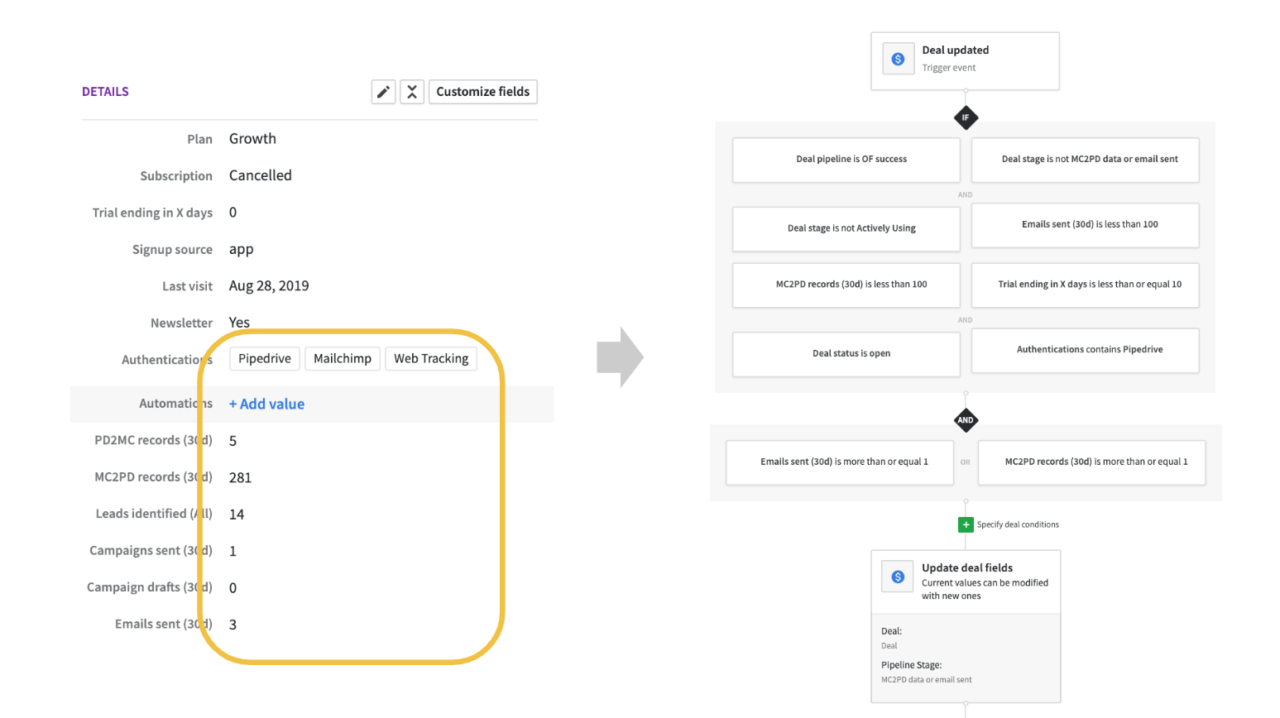Select the Web Tracking authentication tag

tap(431, 358)
